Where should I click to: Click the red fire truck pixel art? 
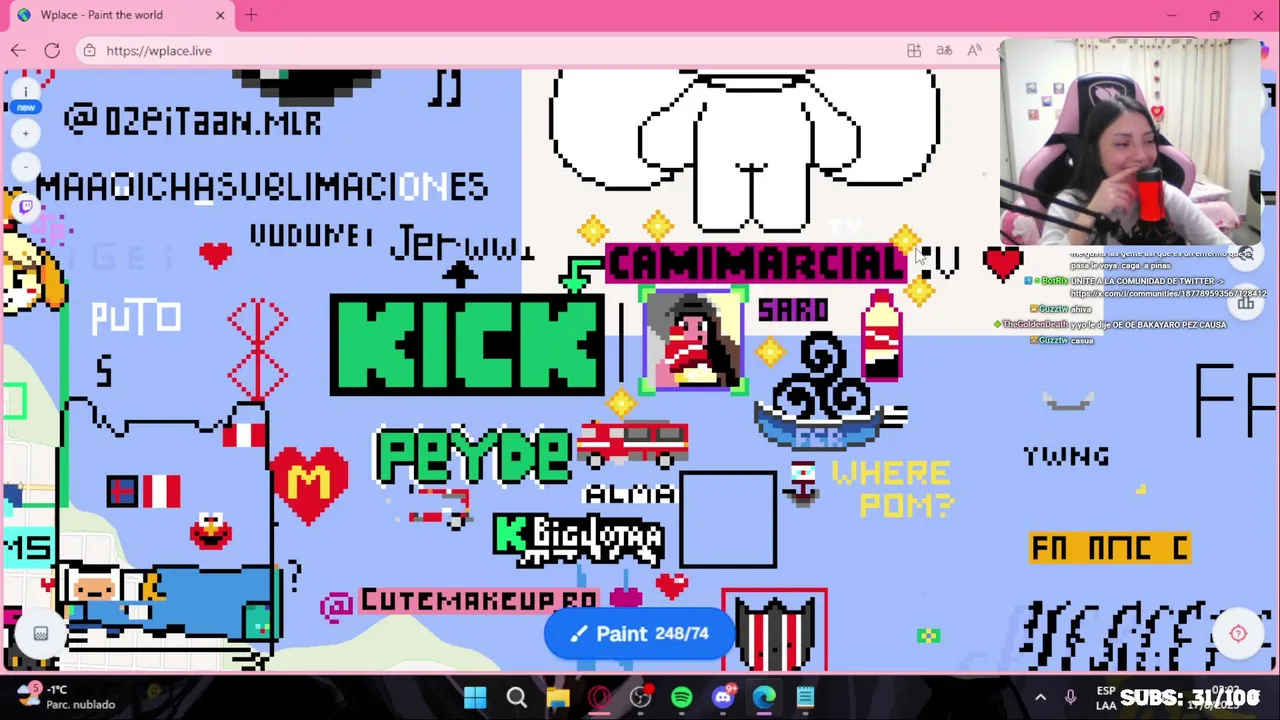632,443
